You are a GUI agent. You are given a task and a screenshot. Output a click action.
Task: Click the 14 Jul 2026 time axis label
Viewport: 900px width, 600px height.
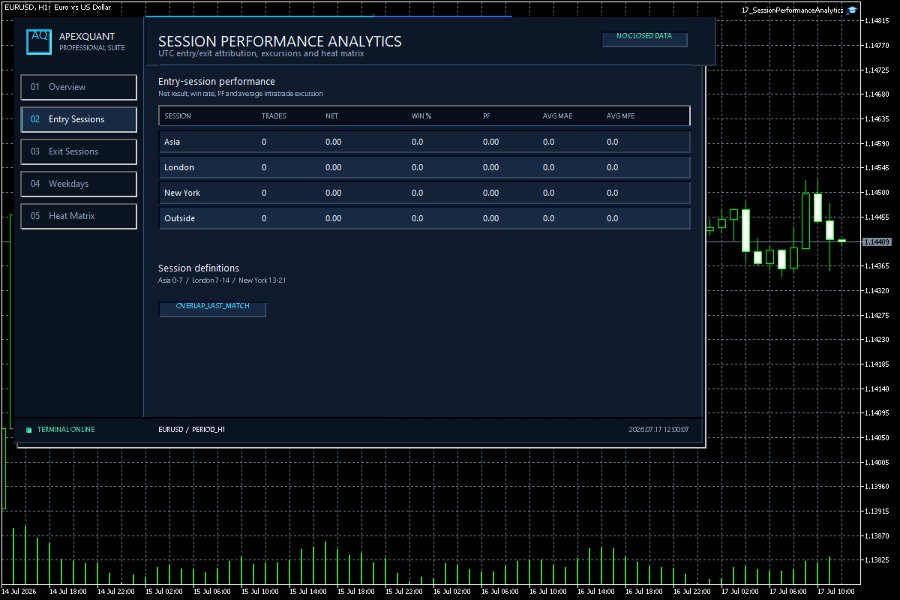[x=19, y=591]
